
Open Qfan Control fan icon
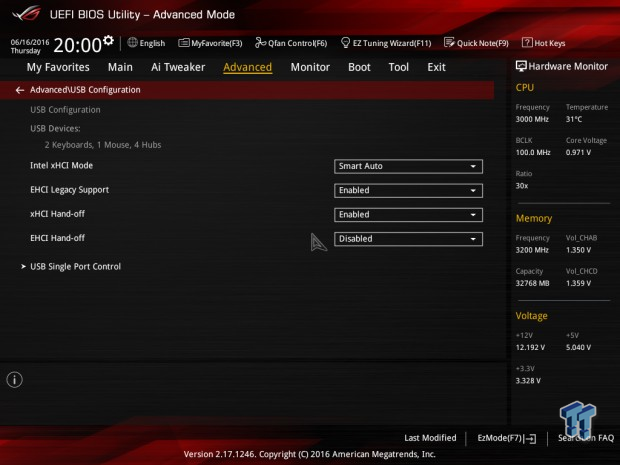[260, 42]
